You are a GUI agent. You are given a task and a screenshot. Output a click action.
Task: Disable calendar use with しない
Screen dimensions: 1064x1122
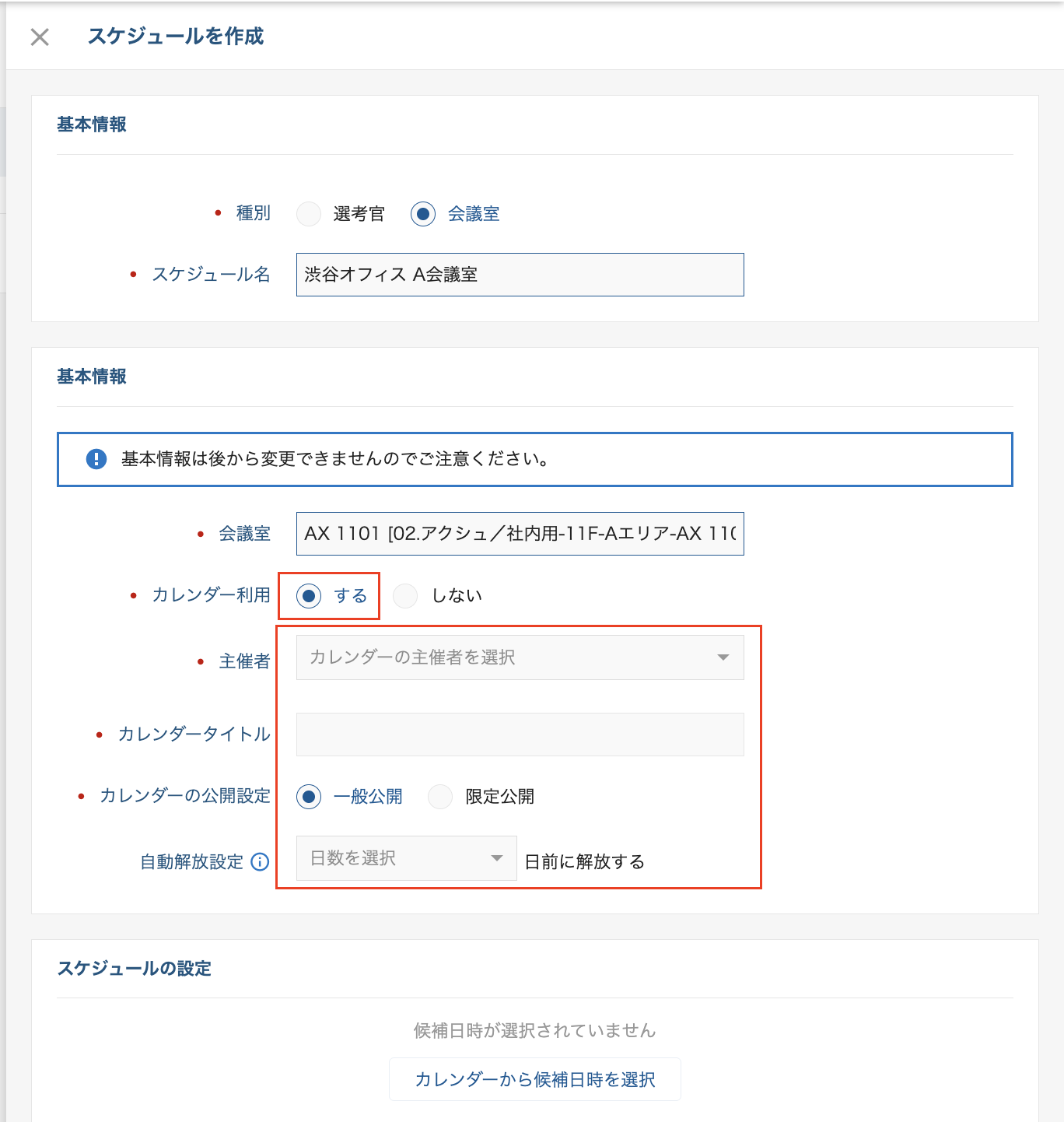point(405,596)
